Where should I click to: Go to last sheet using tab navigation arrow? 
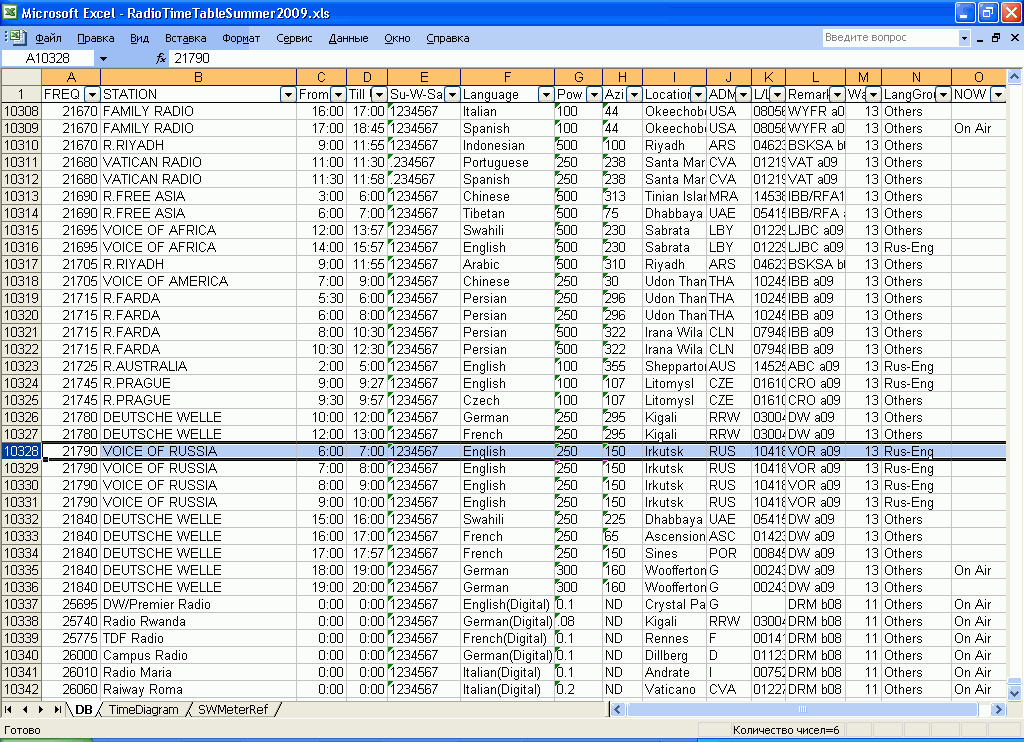(x=57, y=709)
